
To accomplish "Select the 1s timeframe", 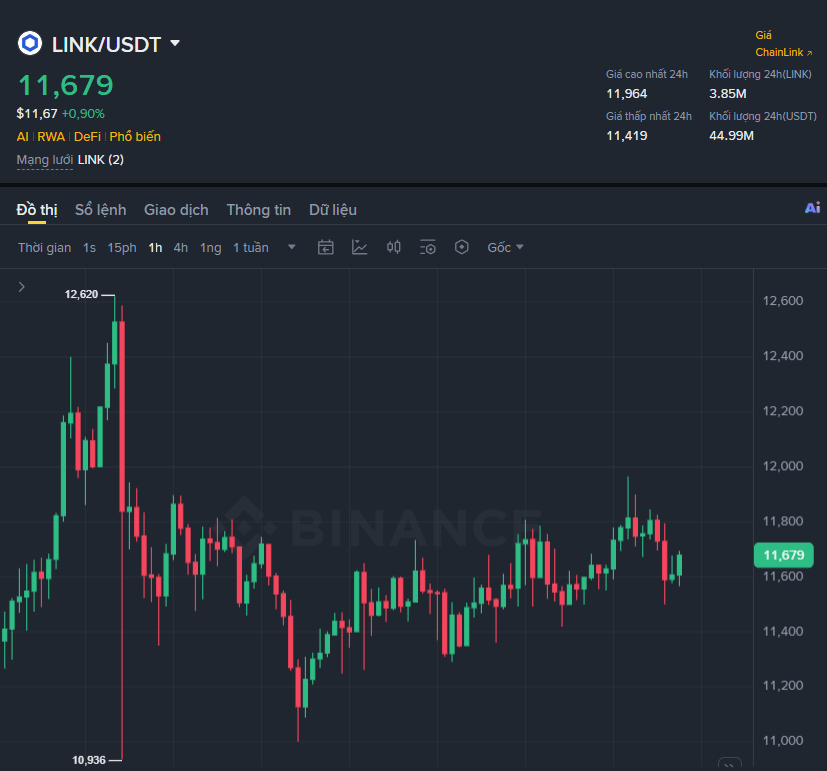I will [90, 247].
